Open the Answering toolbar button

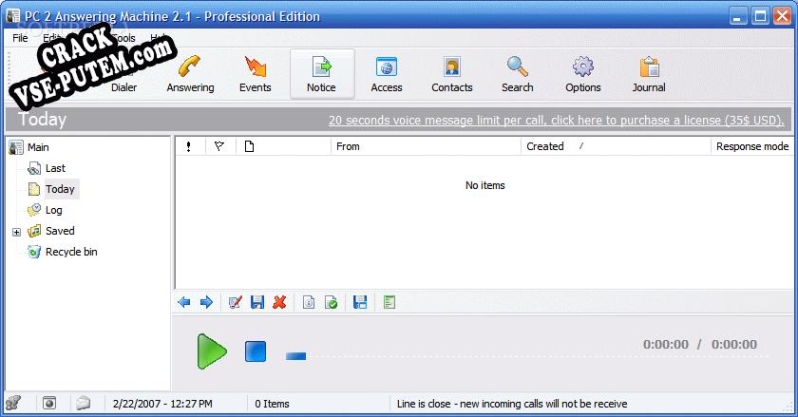[190, 74]
